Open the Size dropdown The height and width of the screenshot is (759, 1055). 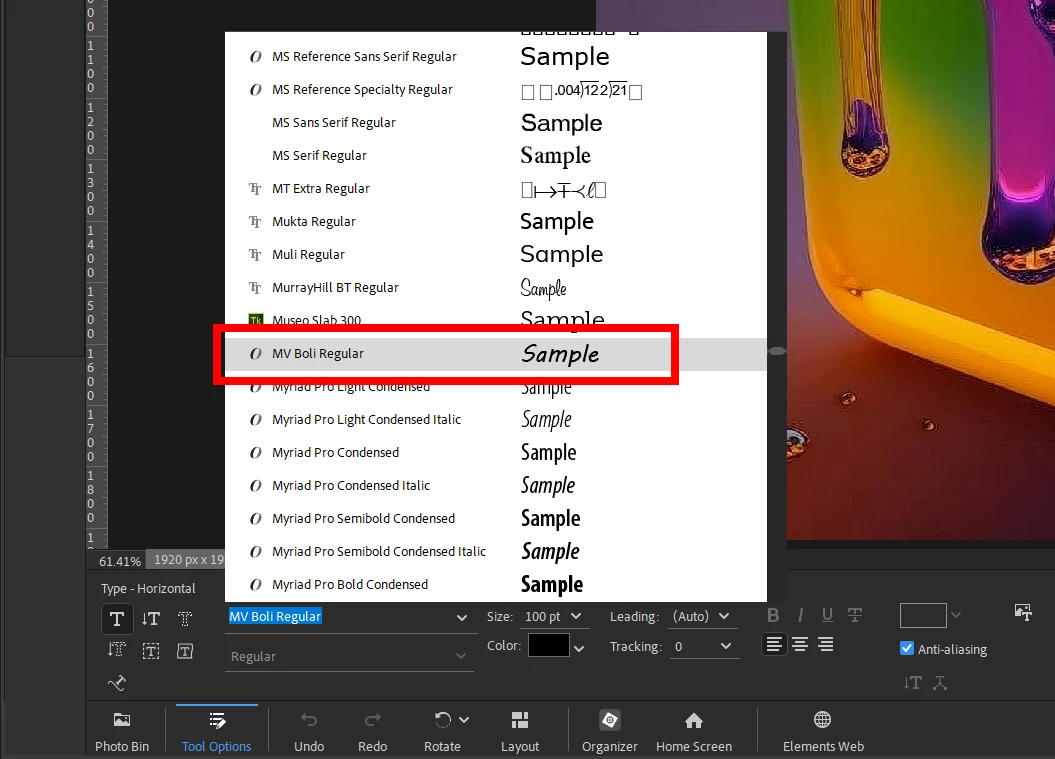576,616
